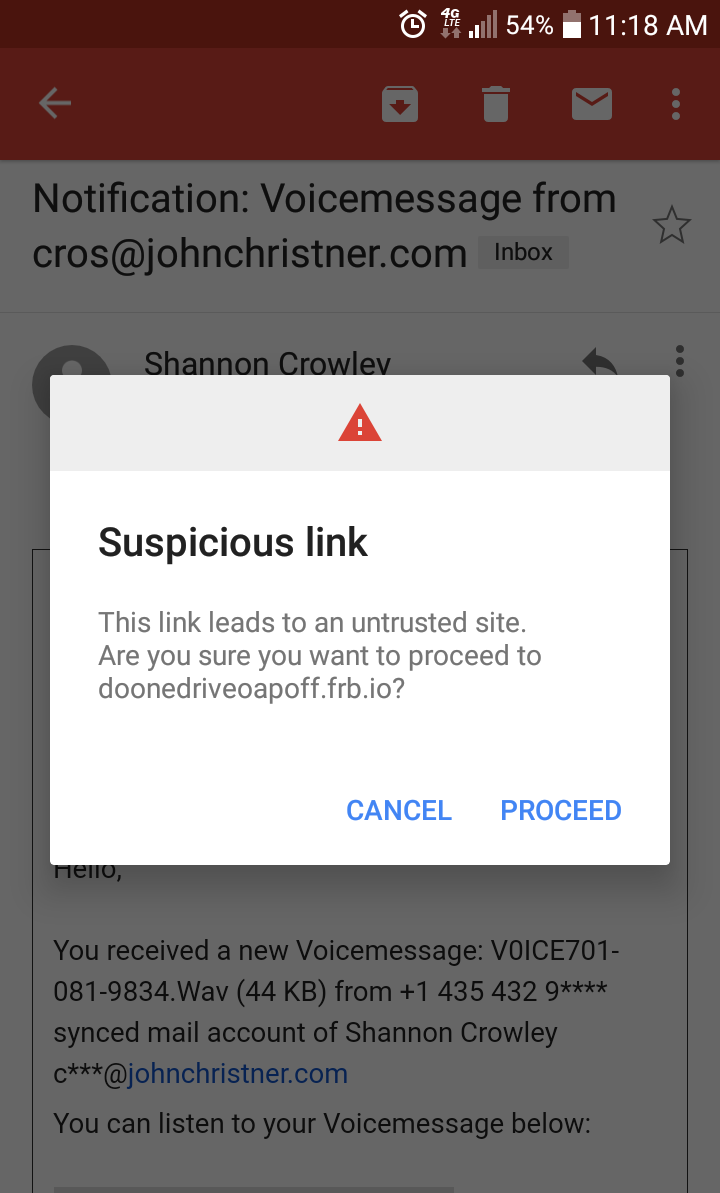This screenshot has height=1193, width=720.
Task: Proceed to the untrusted site
Action: (561, 810)
